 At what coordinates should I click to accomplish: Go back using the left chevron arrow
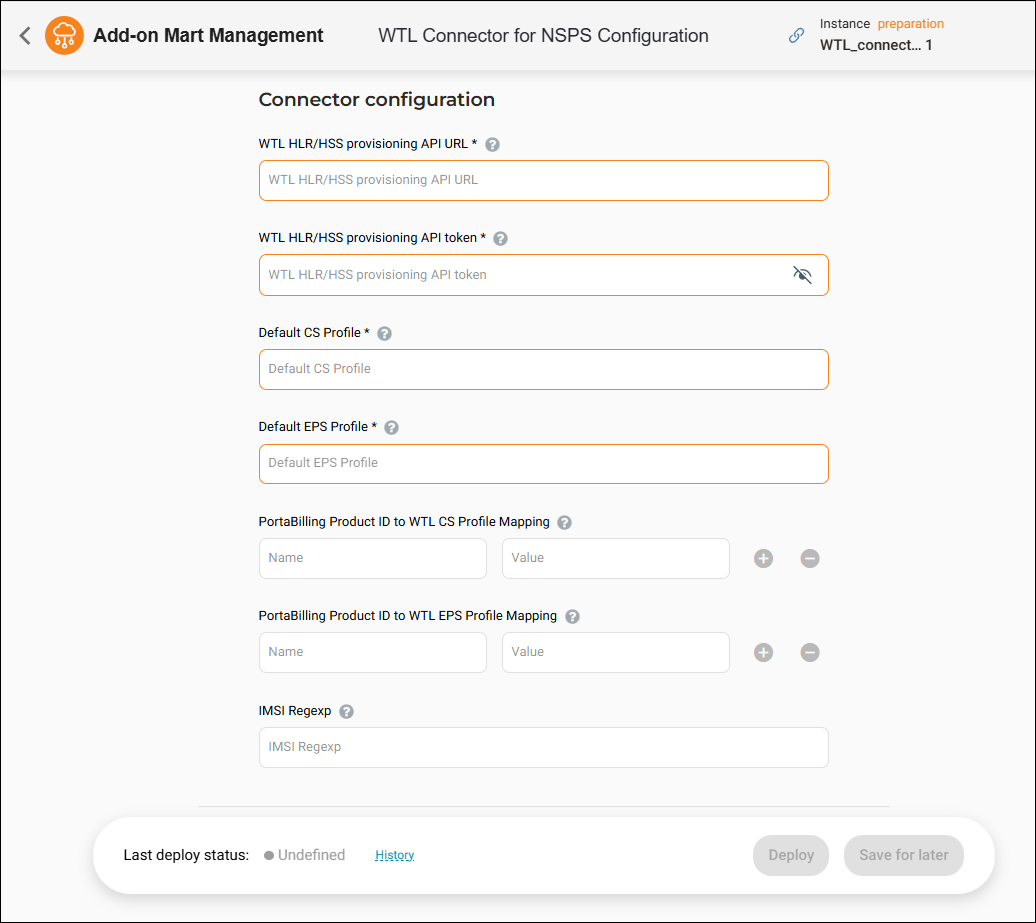25,36
